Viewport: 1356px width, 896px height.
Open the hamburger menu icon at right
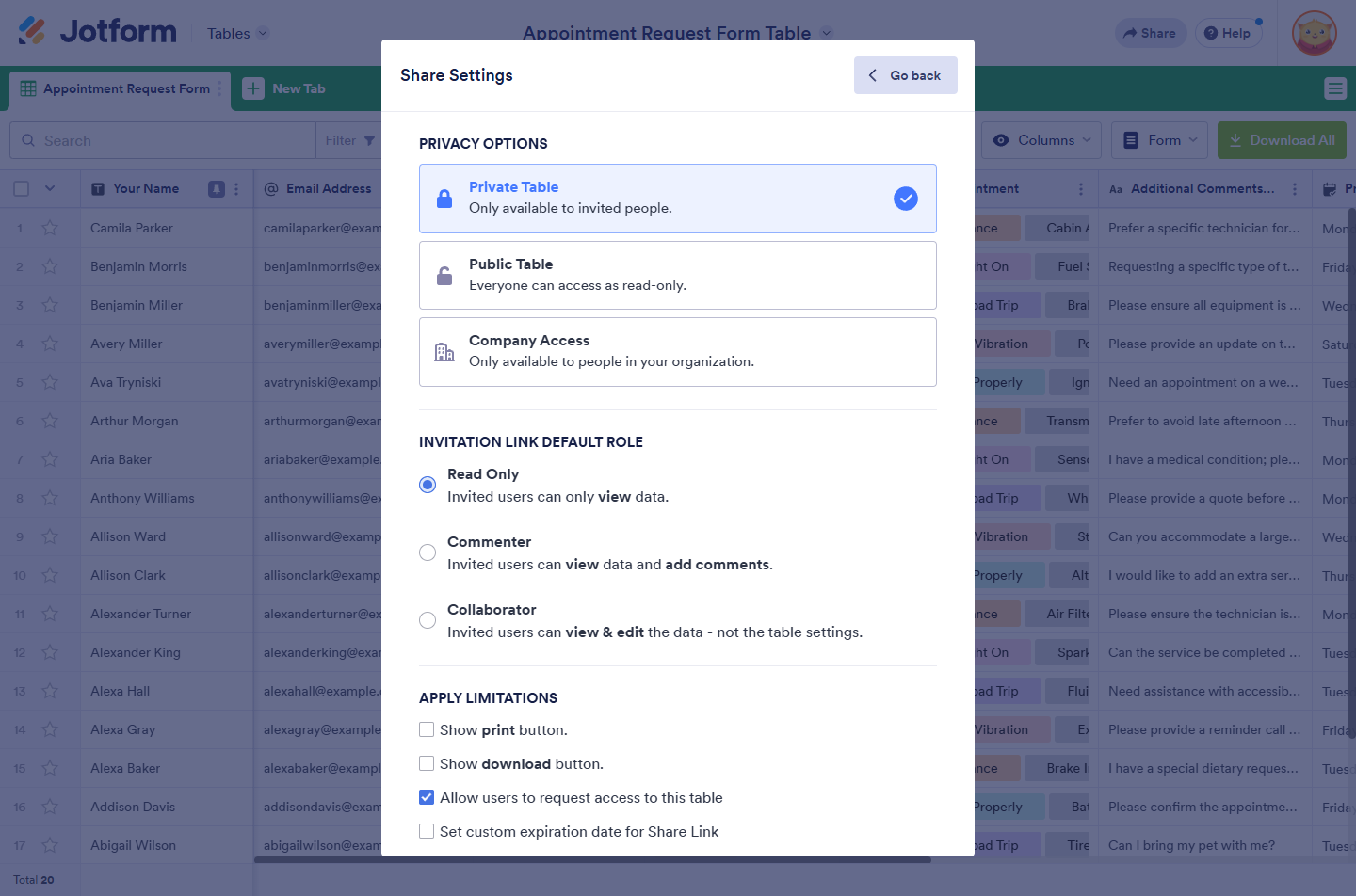(1335, 88)
